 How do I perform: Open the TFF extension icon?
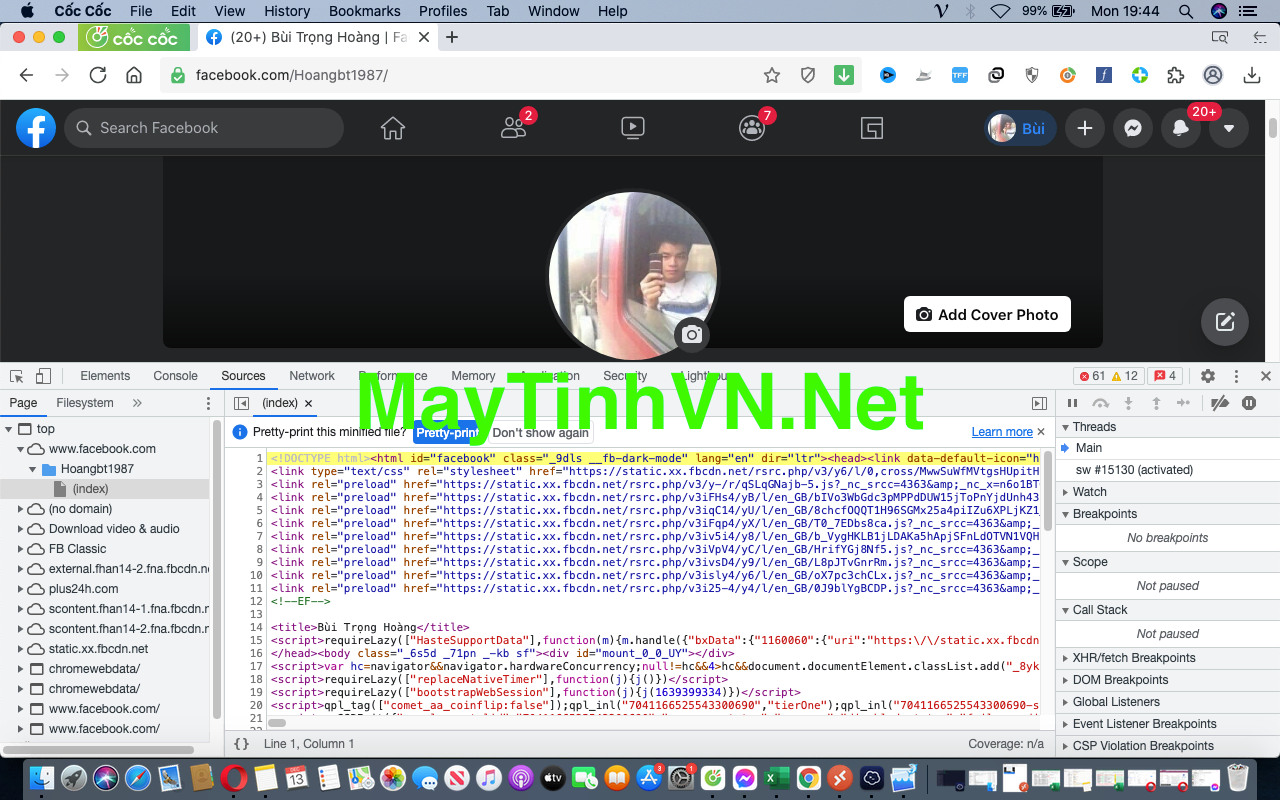960,75
